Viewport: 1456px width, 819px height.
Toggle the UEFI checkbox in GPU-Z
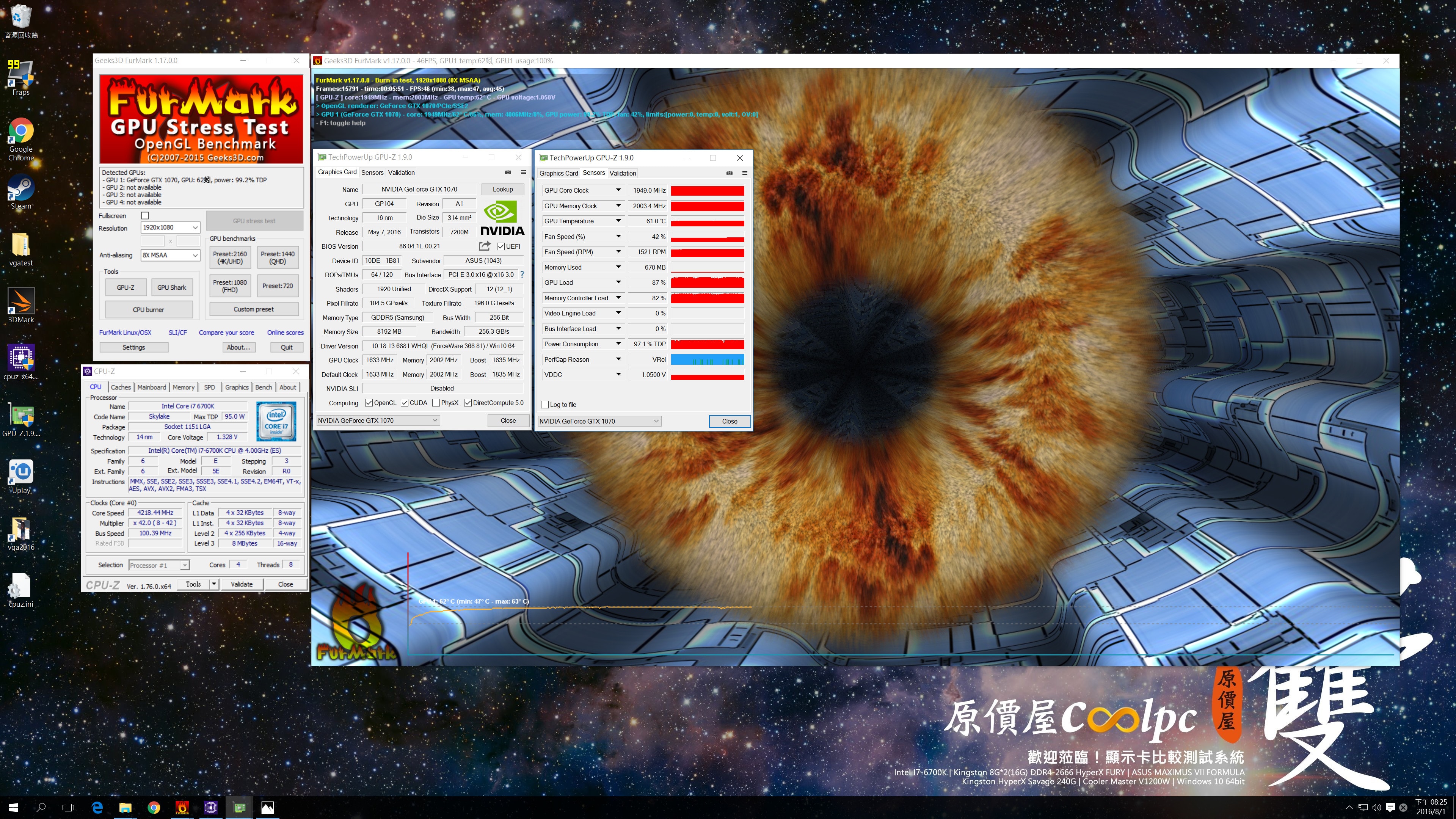(501, 246)
